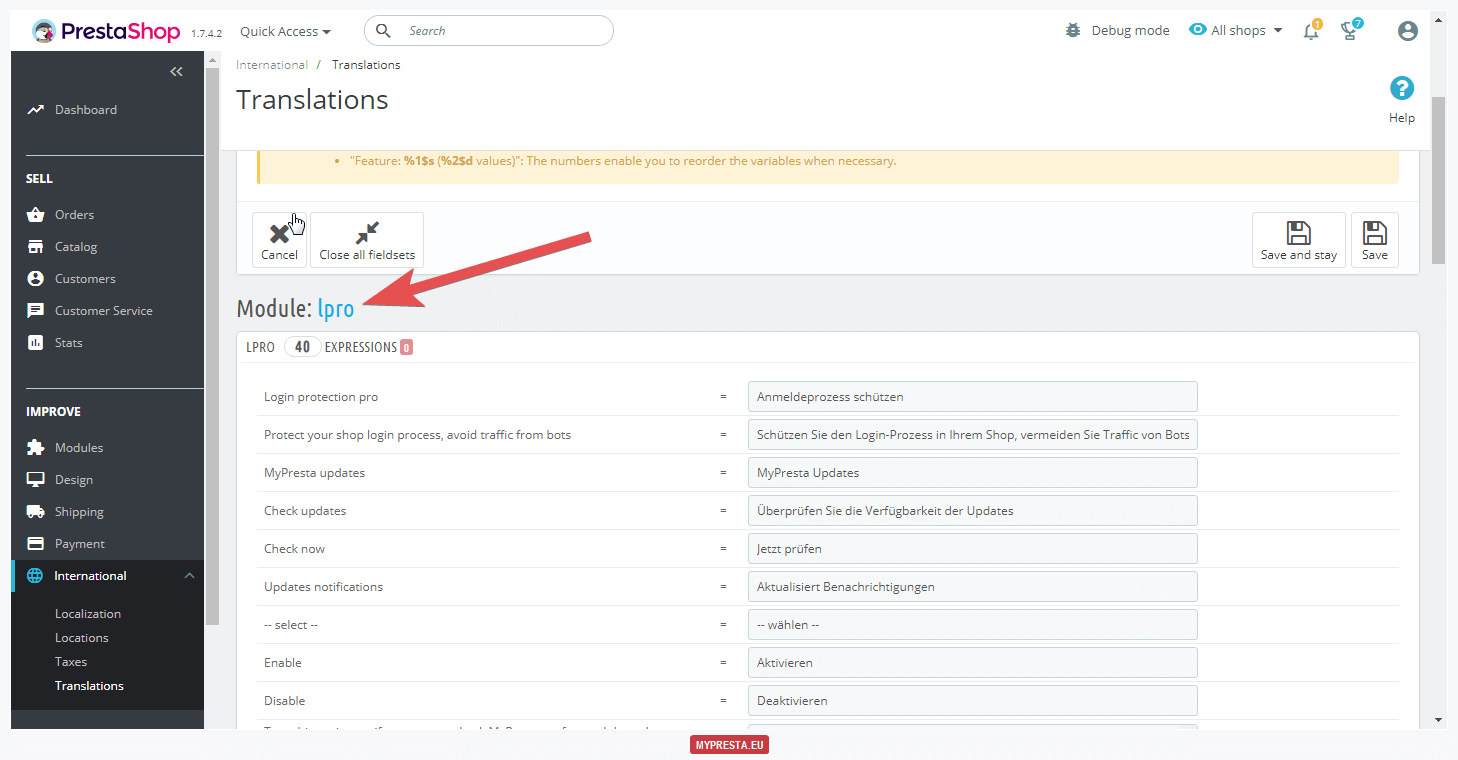Click the Orders basket icon

pyautogui.click(x=36, y=215)
